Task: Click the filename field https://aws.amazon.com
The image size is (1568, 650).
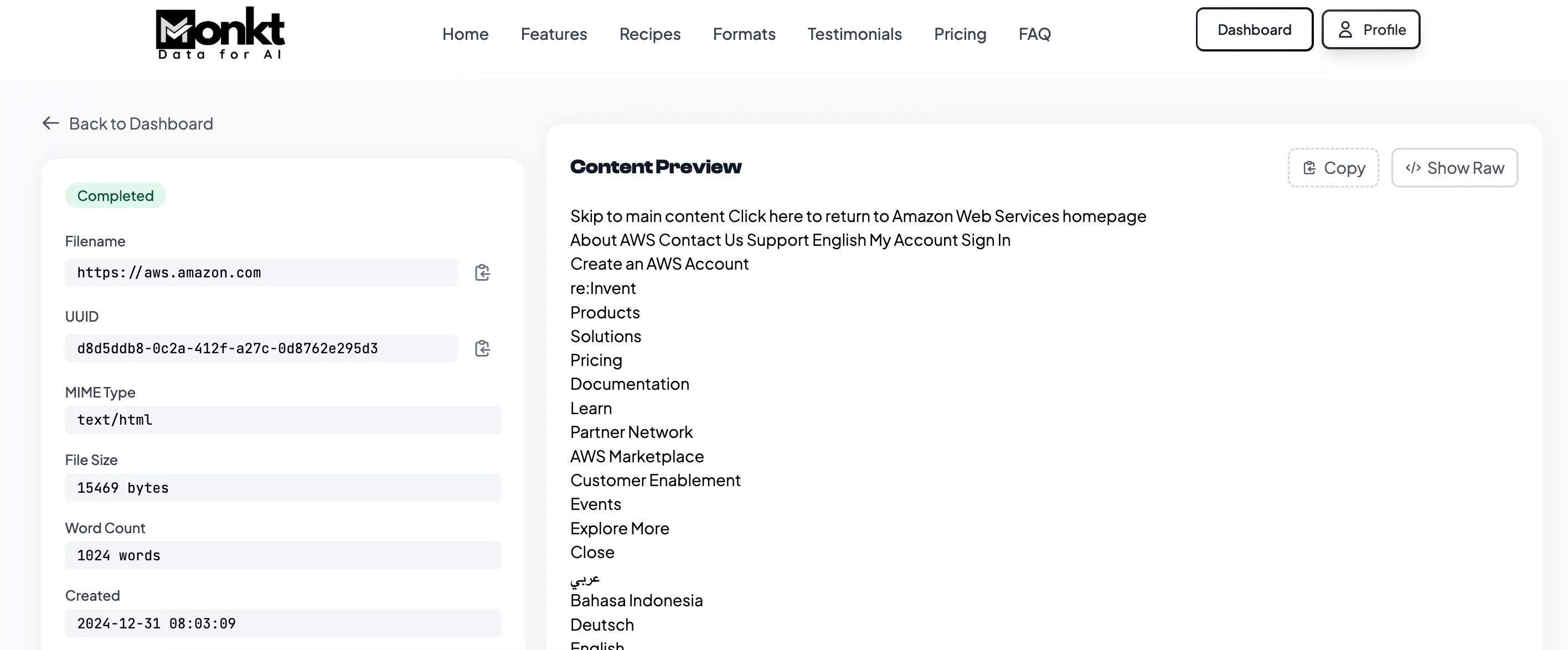Action: [261, 272]
